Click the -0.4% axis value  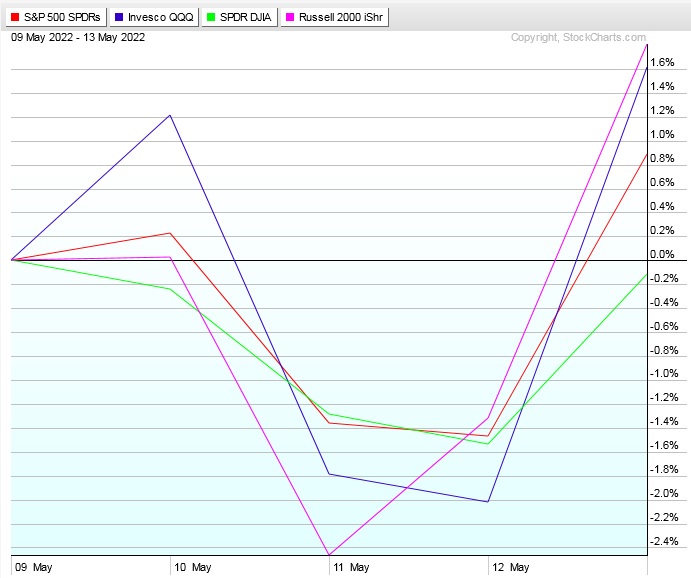point(664,302)
